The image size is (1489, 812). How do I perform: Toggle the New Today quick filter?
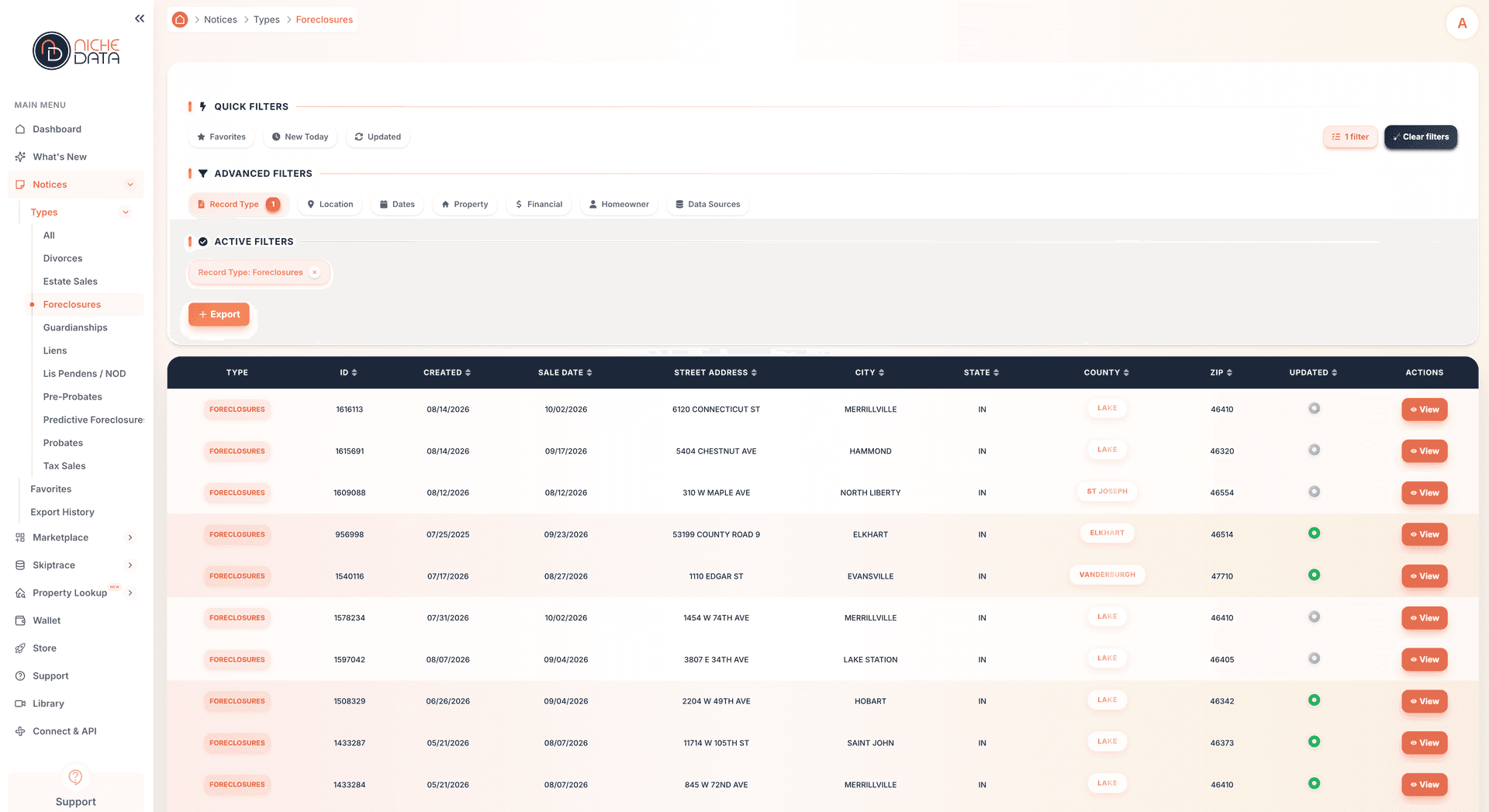coord(300,136)
